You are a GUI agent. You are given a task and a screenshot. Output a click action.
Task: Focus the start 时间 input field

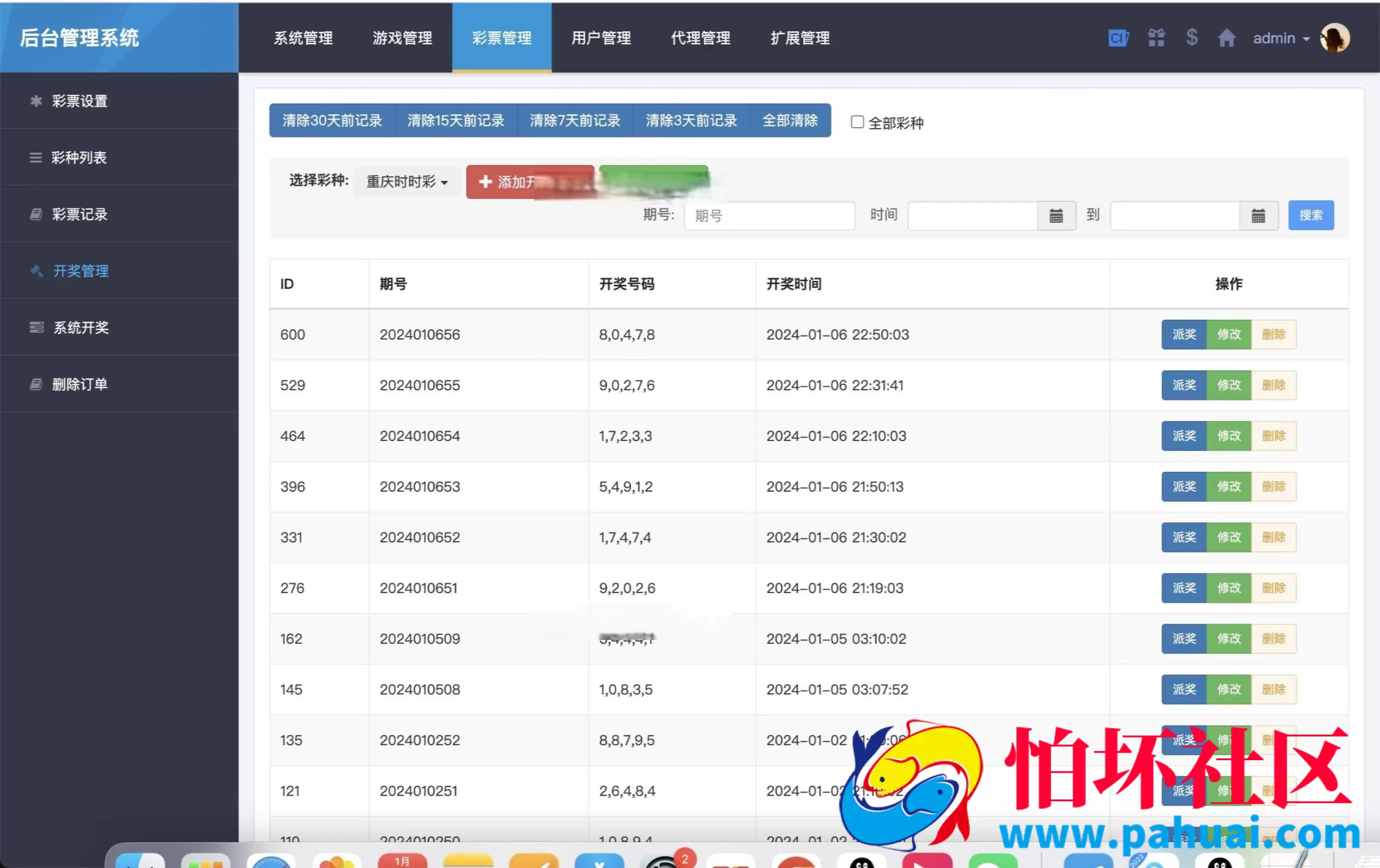(x=972, y=216)
